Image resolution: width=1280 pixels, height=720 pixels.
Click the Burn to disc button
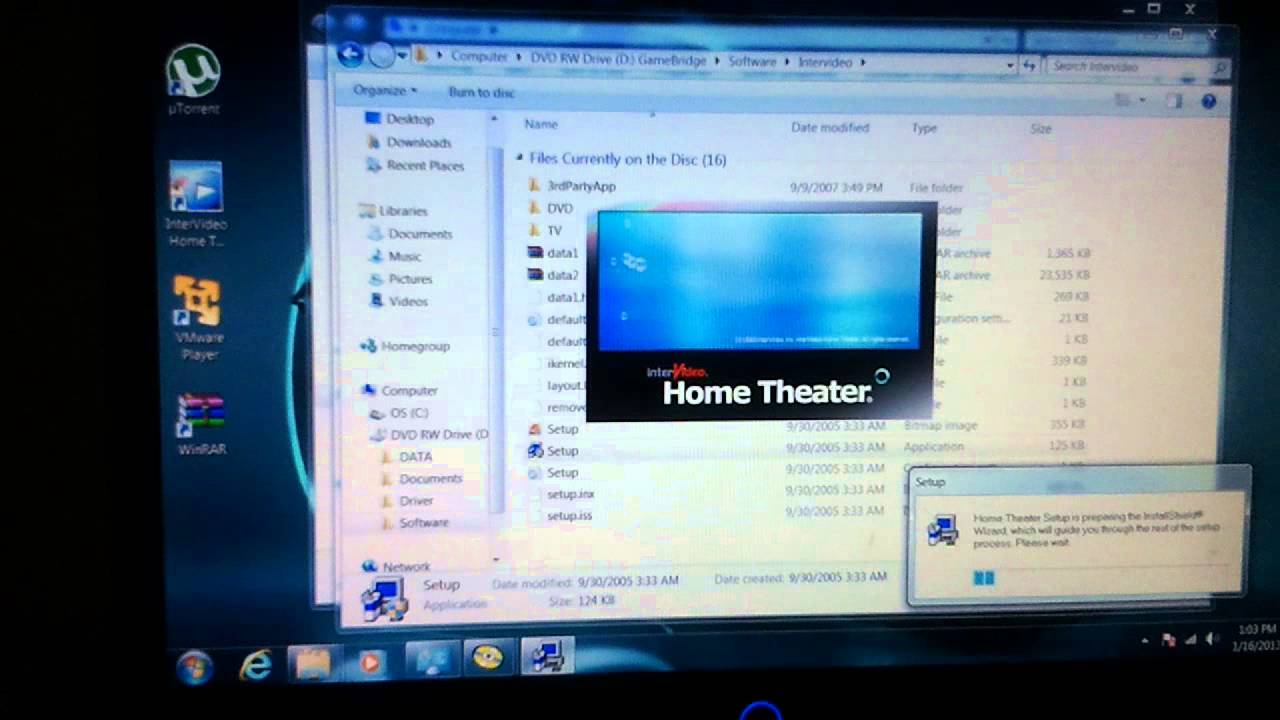pos(481,92)
